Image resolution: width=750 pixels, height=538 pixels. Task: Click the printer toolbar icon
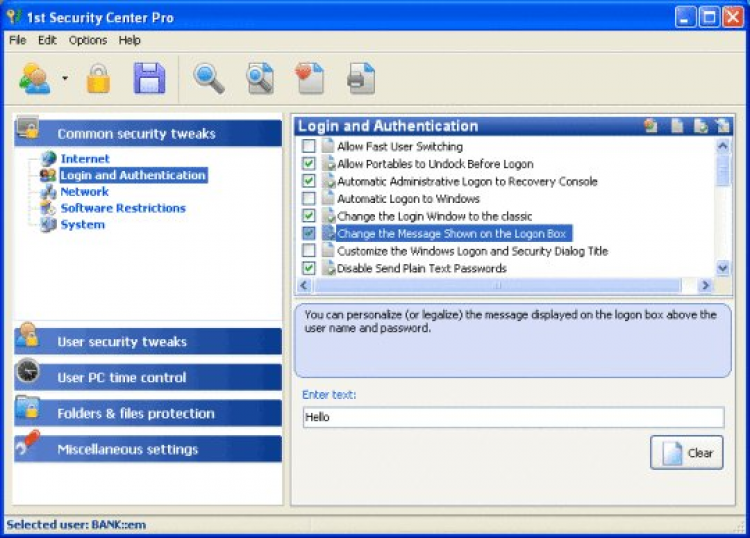tap(361, 78)
